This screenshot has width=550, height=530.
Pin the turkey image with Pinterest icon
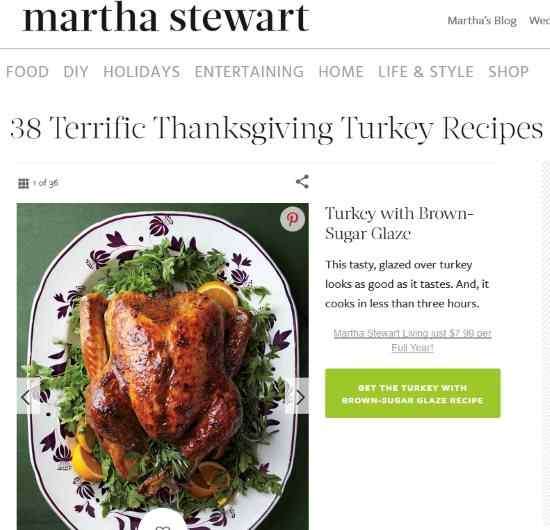click(292, 219)
